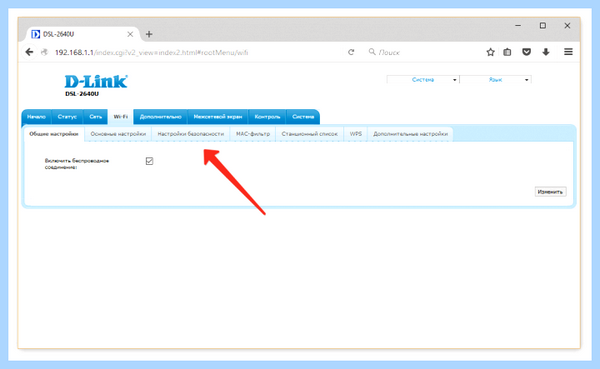Switch to Основные настройки sub-tab
This screenshot has width=600, height=369.
point(118,134)
